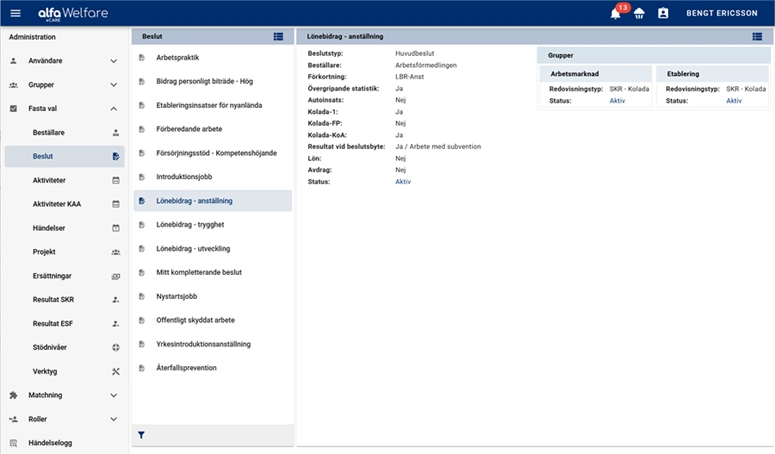This screenshot has height=454, width=775.
Task: Collapse the Fasta val section
Action: 114,109
